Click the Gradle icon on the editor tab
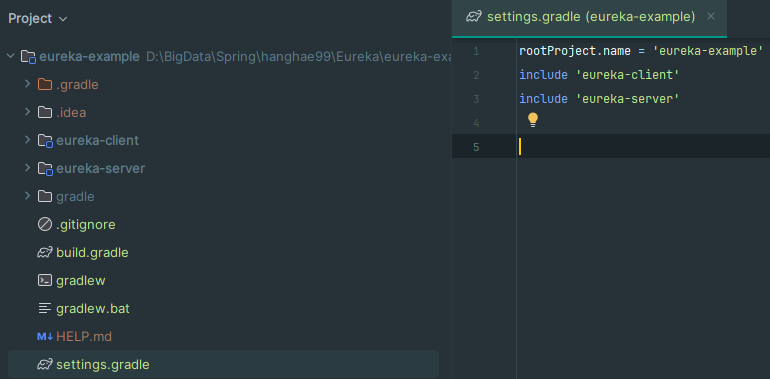The image size is (770, 379). point(473,17)
